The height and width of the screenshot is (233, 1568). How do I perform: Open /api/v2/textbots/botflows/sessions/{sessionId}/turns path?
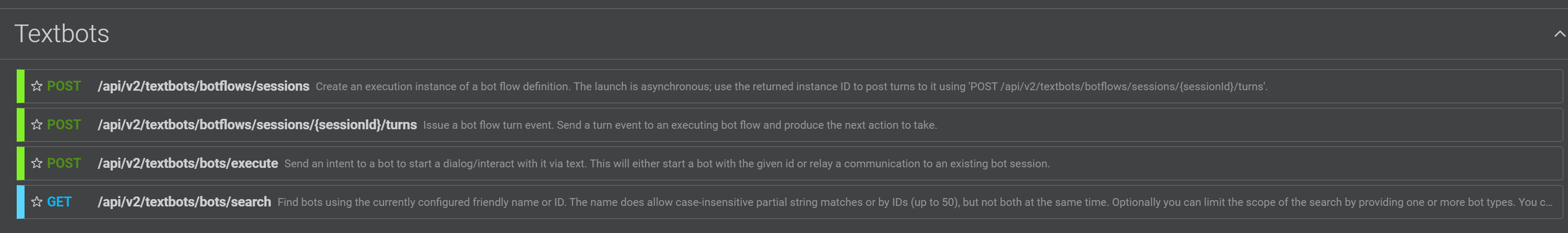click(257, 125)
